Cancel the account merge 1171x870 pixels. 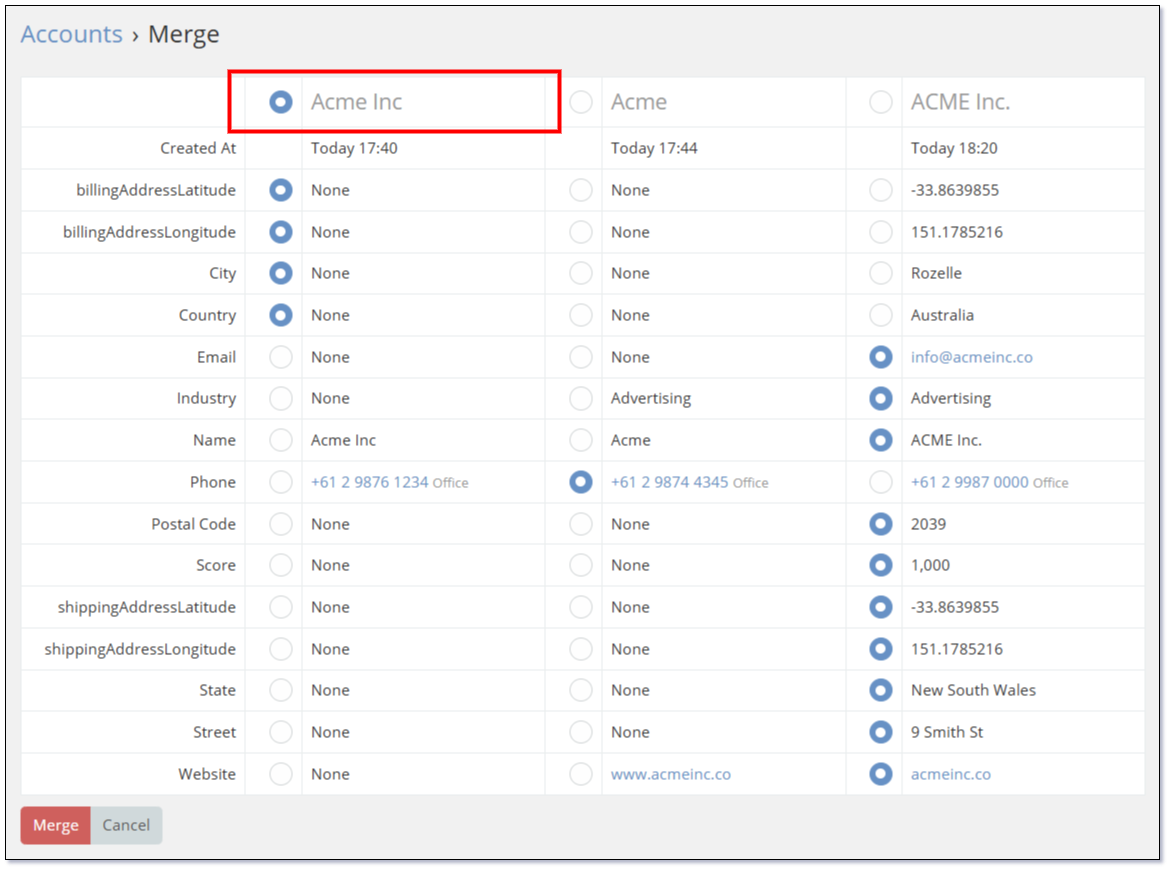coord(126,825)
